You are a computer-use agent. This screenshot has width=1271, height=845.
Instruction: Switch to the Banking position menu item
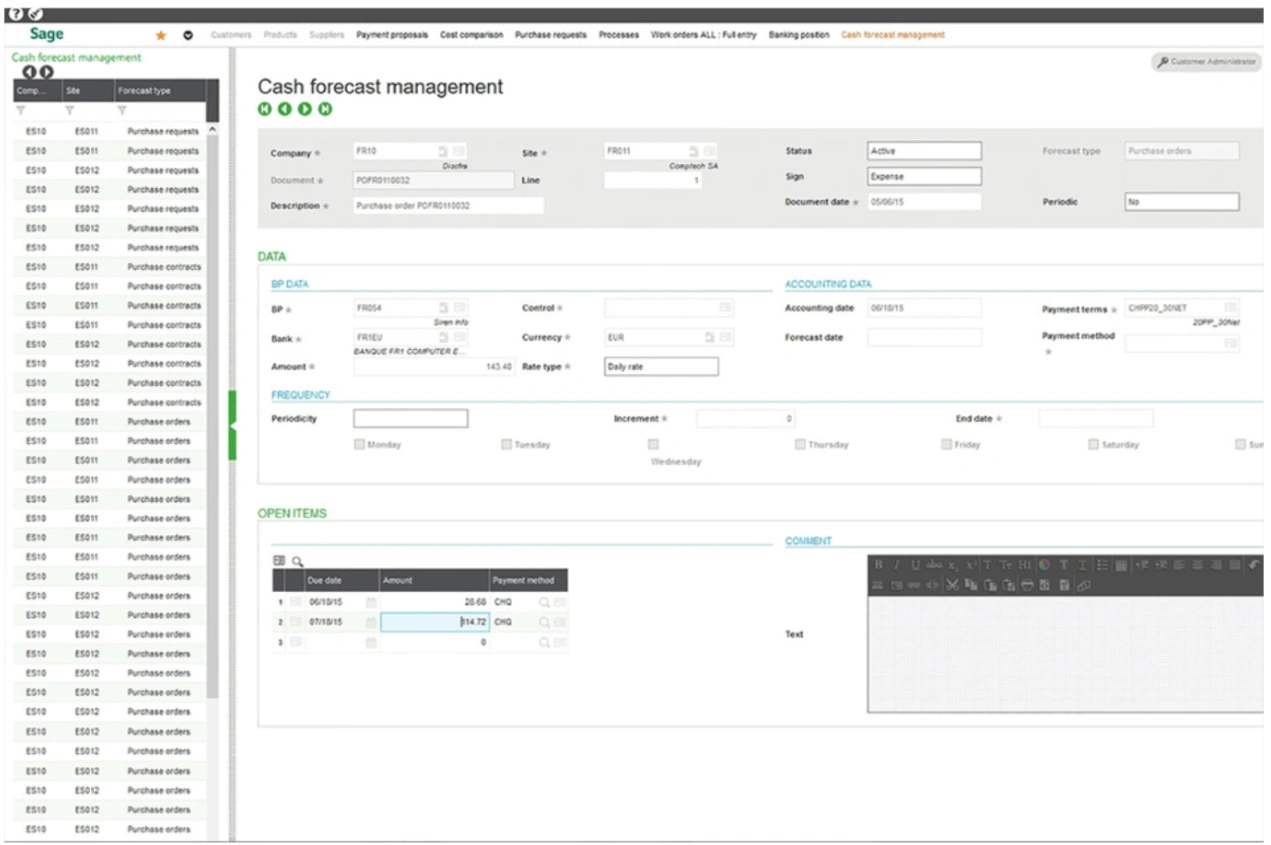798,36
